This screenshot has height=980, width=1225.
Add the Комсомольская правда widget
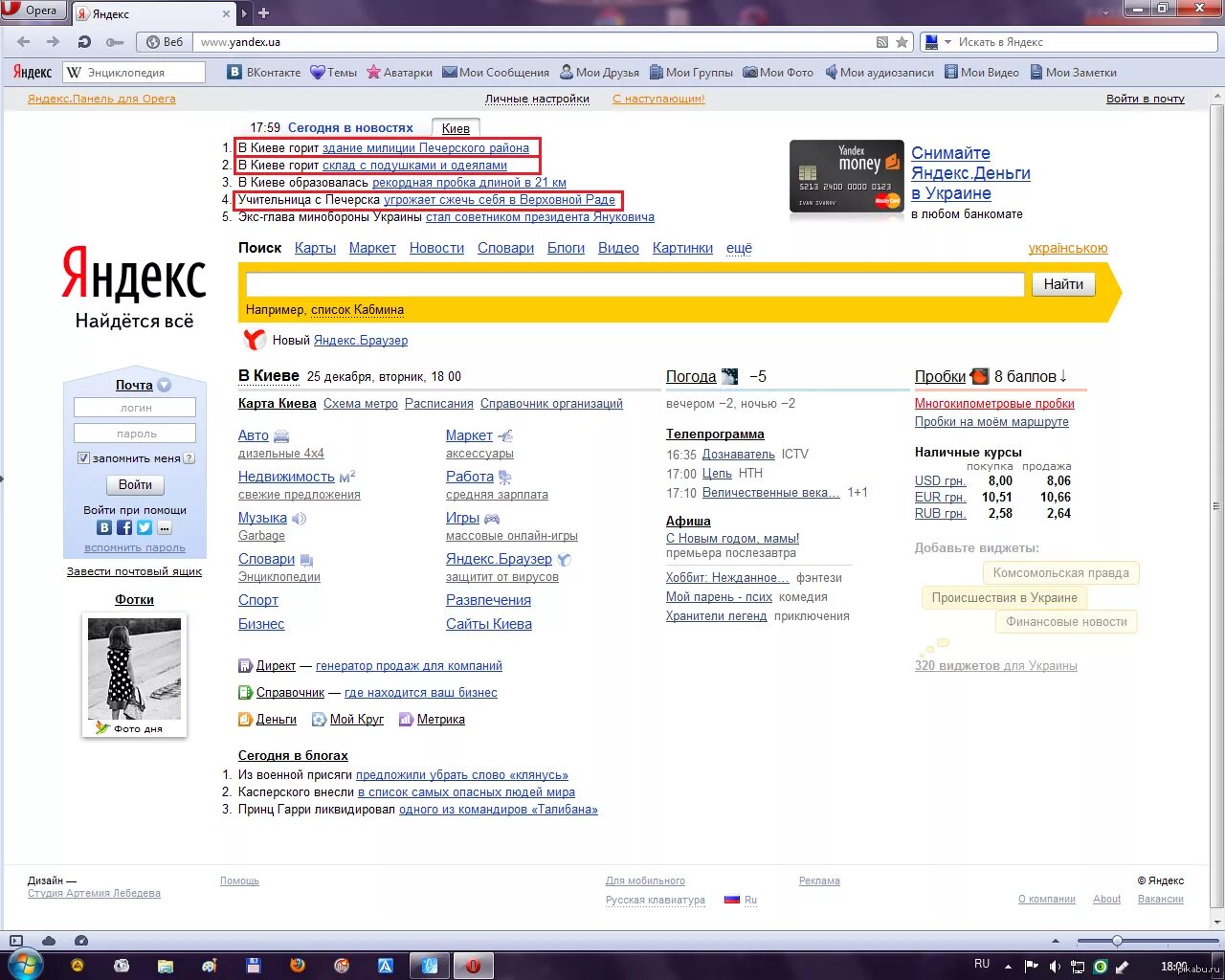point(1061,573)
